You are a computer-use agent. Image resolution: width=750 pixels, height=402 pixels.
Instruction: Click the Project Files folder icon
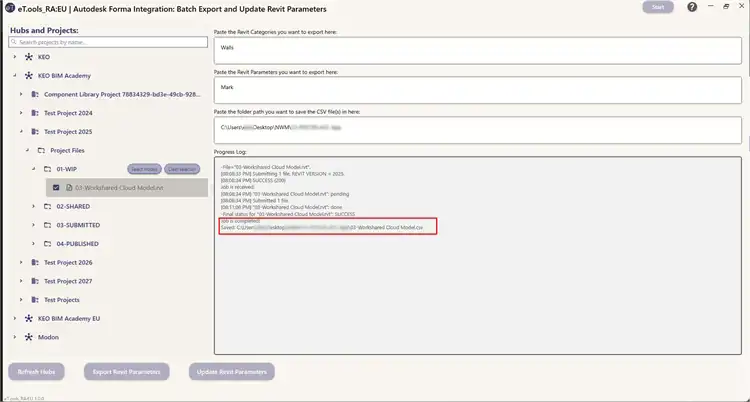click(x=41, y=150)
